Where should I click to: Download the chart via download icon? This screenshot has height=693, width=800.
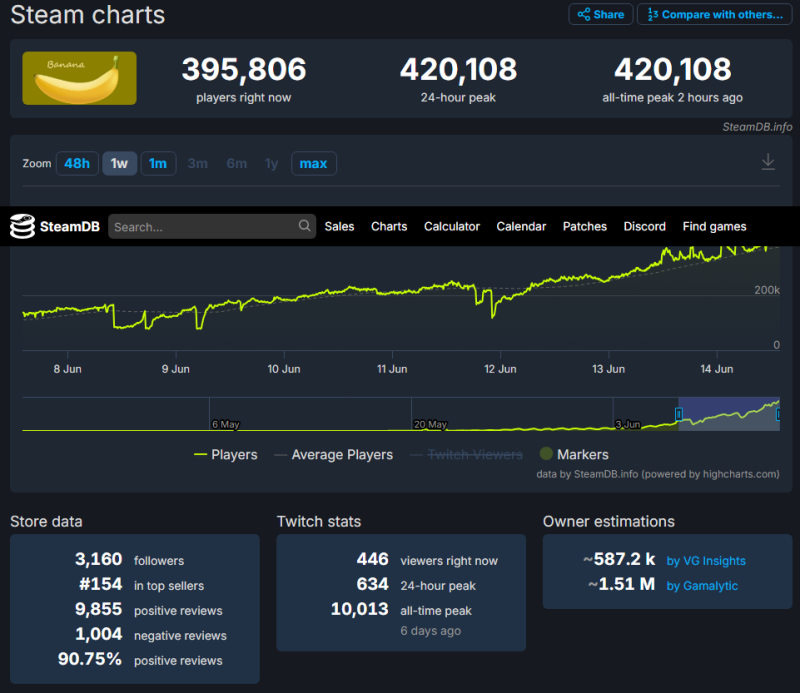(x=768, y=162)
